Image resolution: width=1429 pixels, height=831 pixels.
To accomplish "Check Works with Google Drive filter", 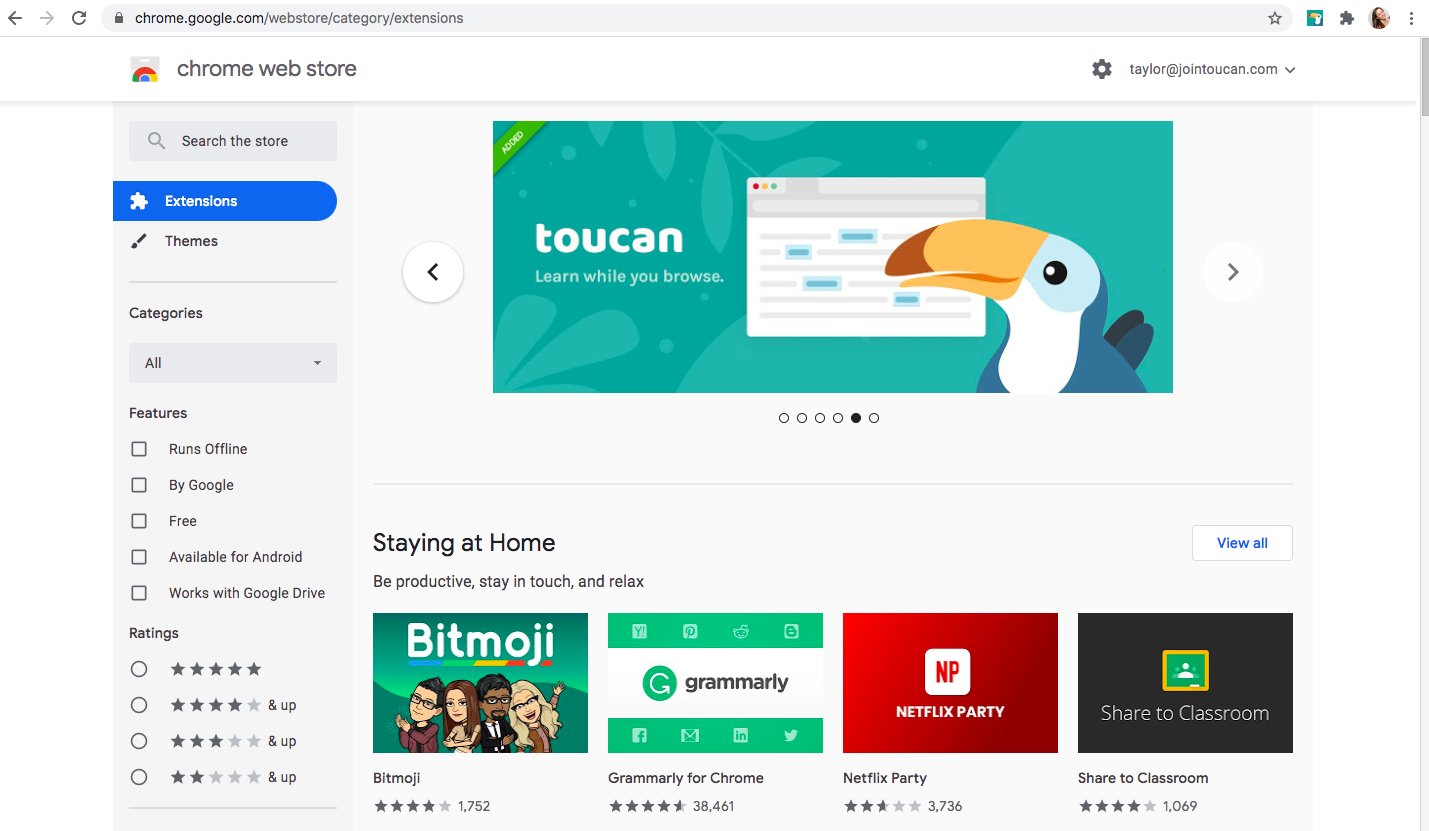I will 139,593.
